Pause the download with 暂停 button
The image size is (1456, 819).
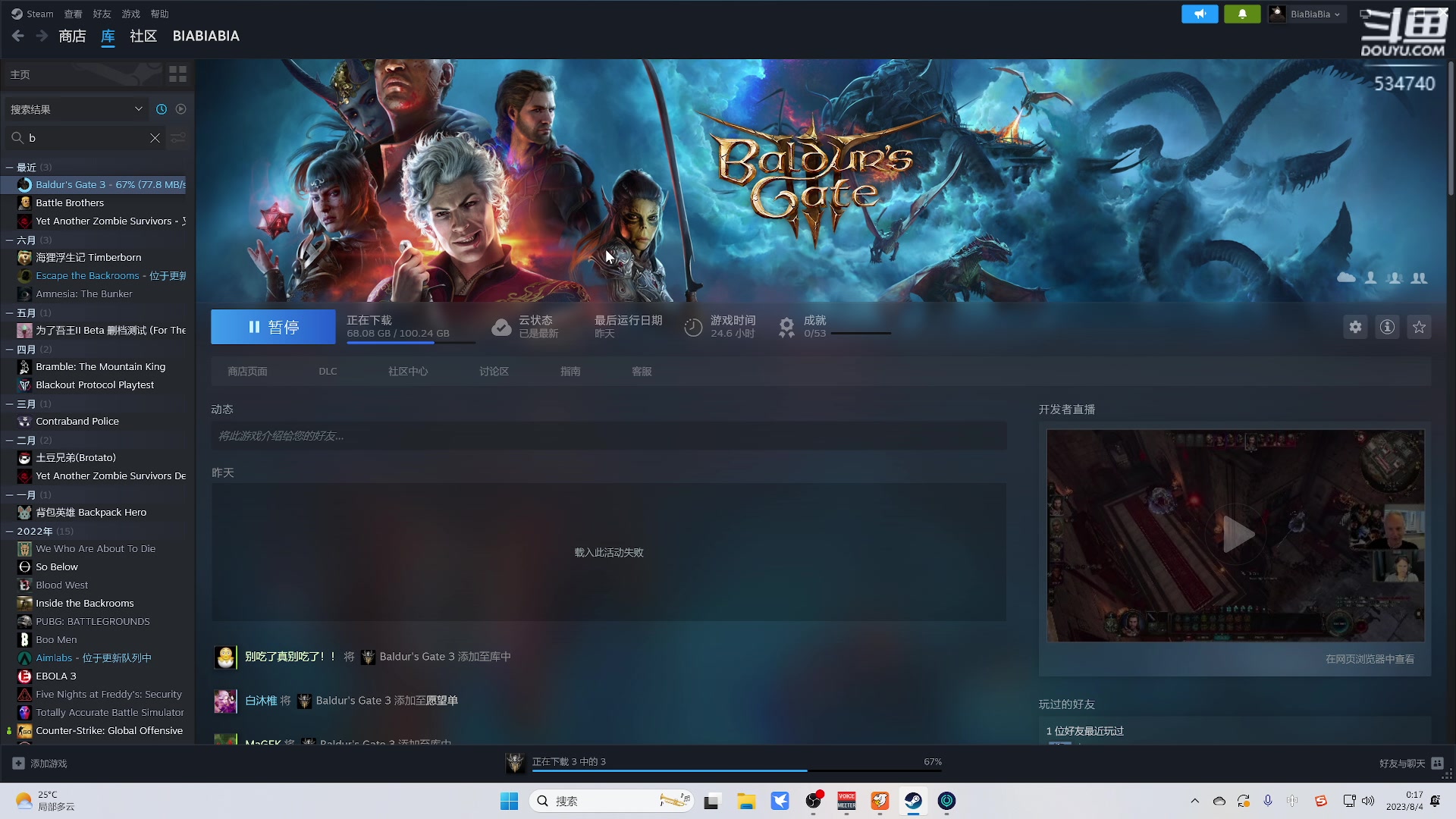pyautogui.click(x=273, y=327)
